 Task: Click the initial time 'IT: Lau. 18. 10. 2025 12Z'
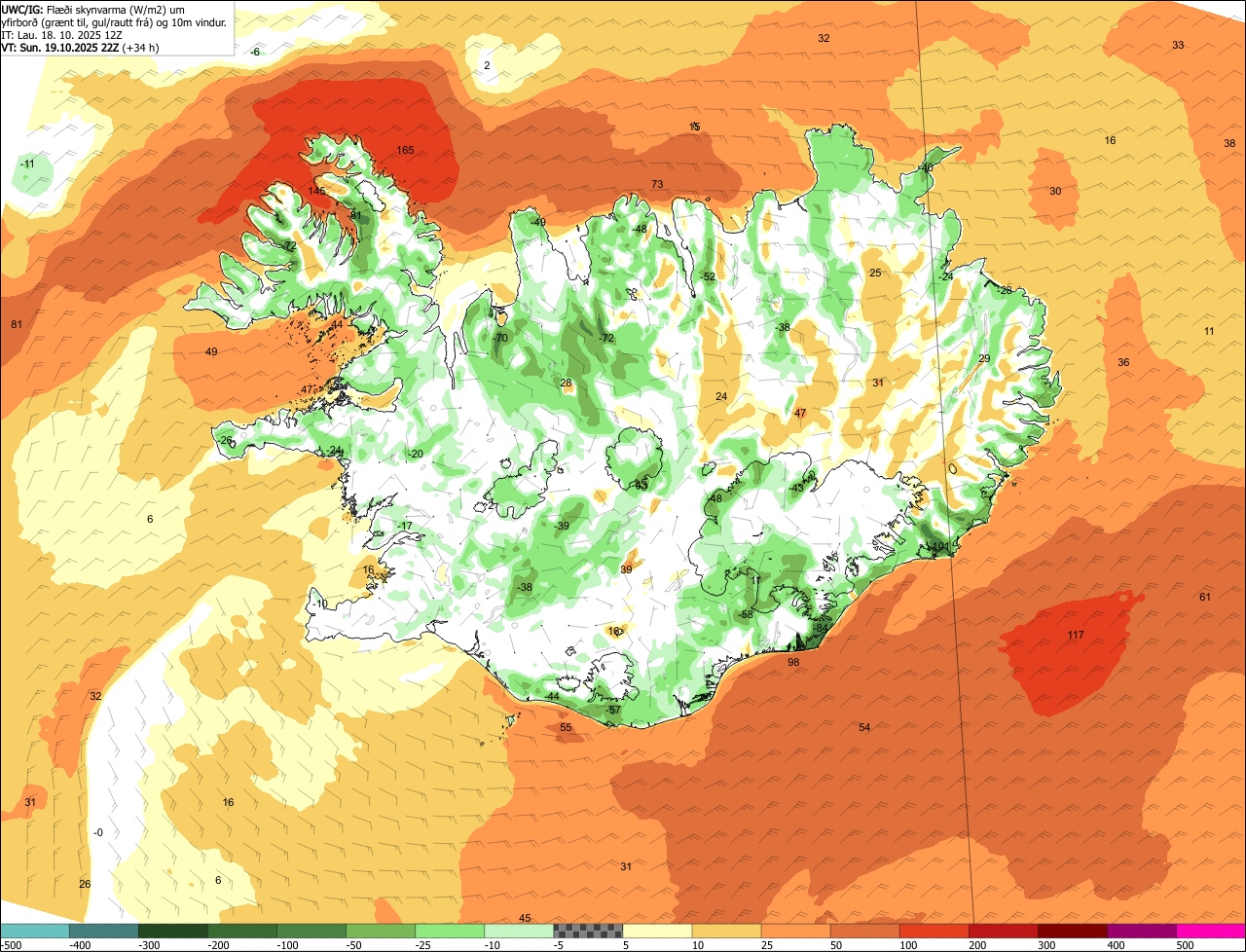coord(62,35)
